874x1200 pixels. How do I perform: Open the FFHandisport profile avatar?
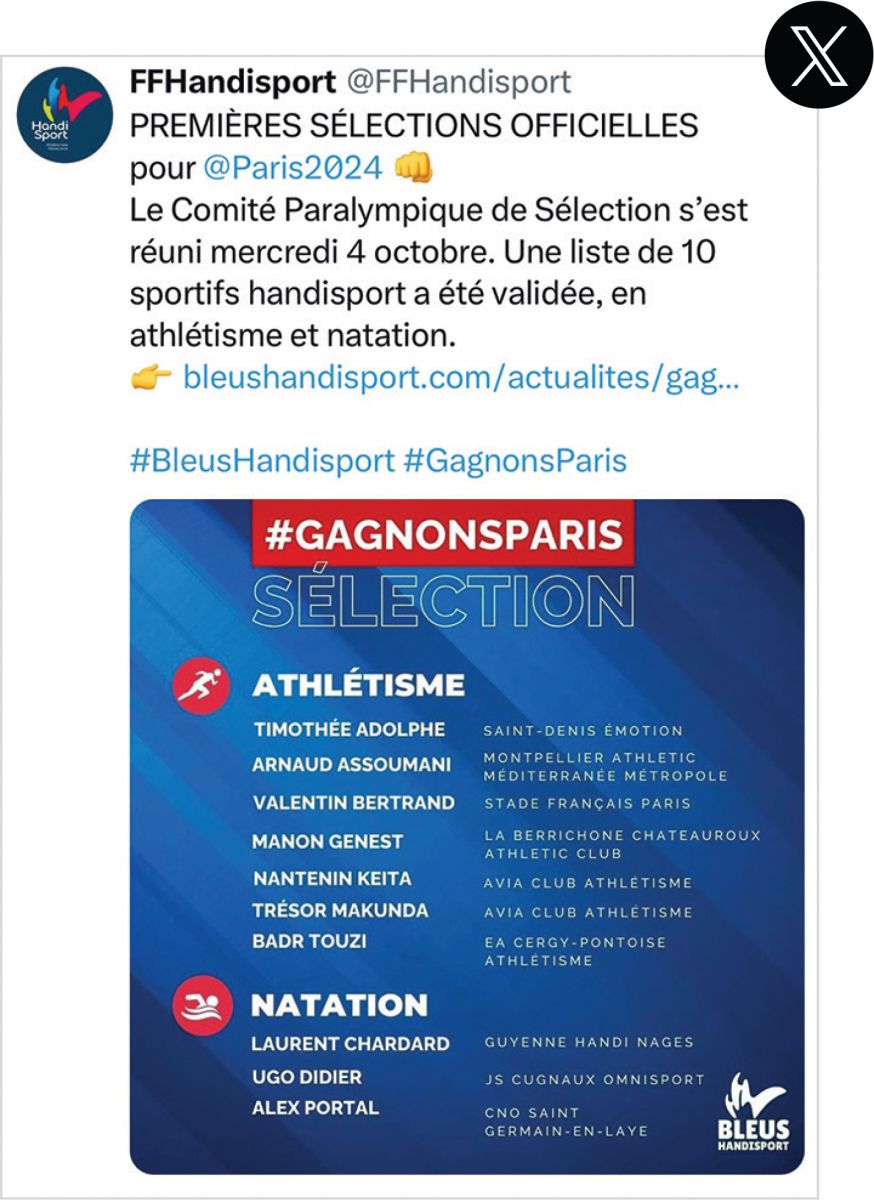pyautogui.click(x=65, y=115)
